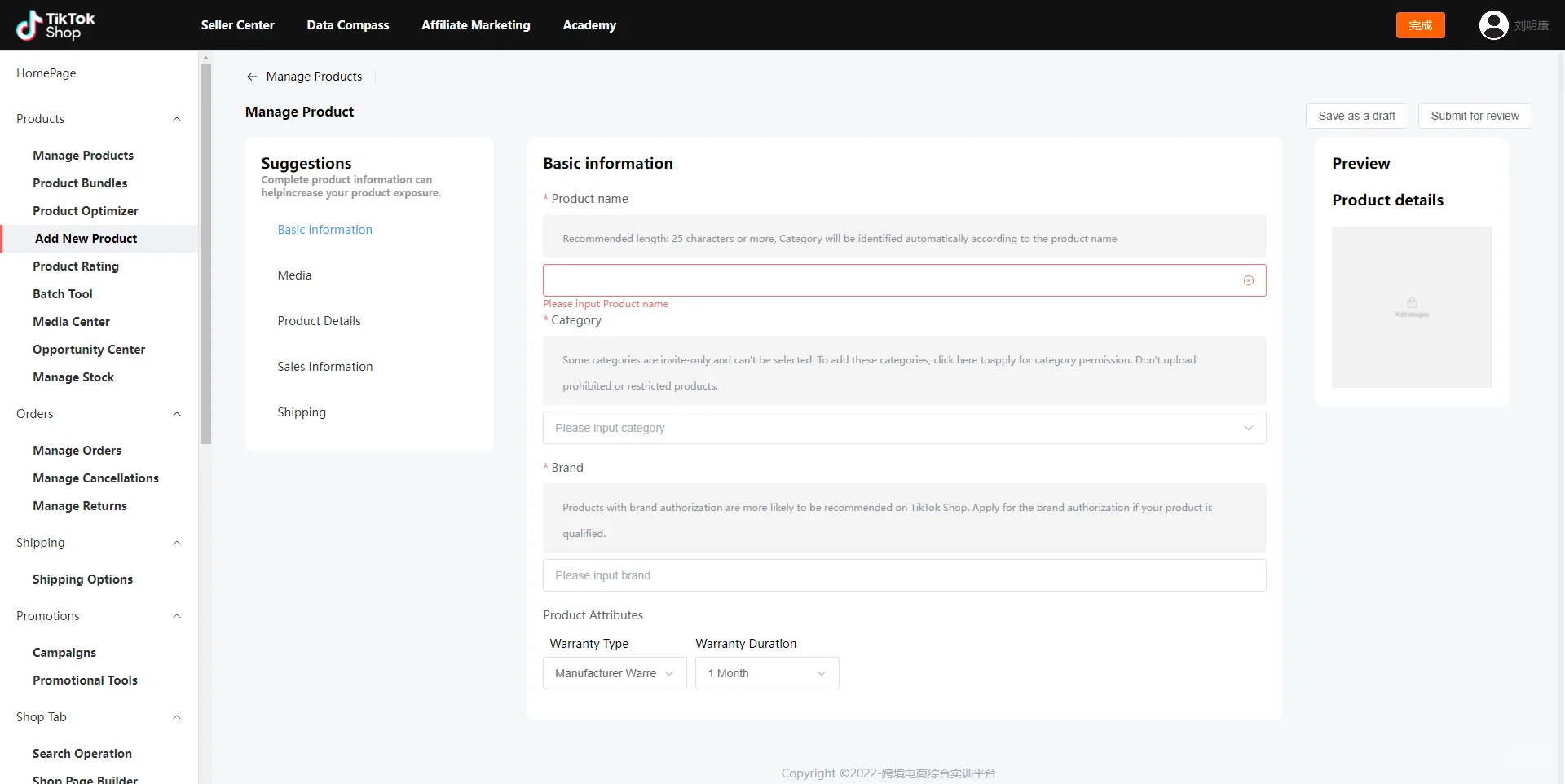The width and height of the screenshot is (1565, 784).
Task: Click the orange 完成 button
Action: [x=1420, y=25]
